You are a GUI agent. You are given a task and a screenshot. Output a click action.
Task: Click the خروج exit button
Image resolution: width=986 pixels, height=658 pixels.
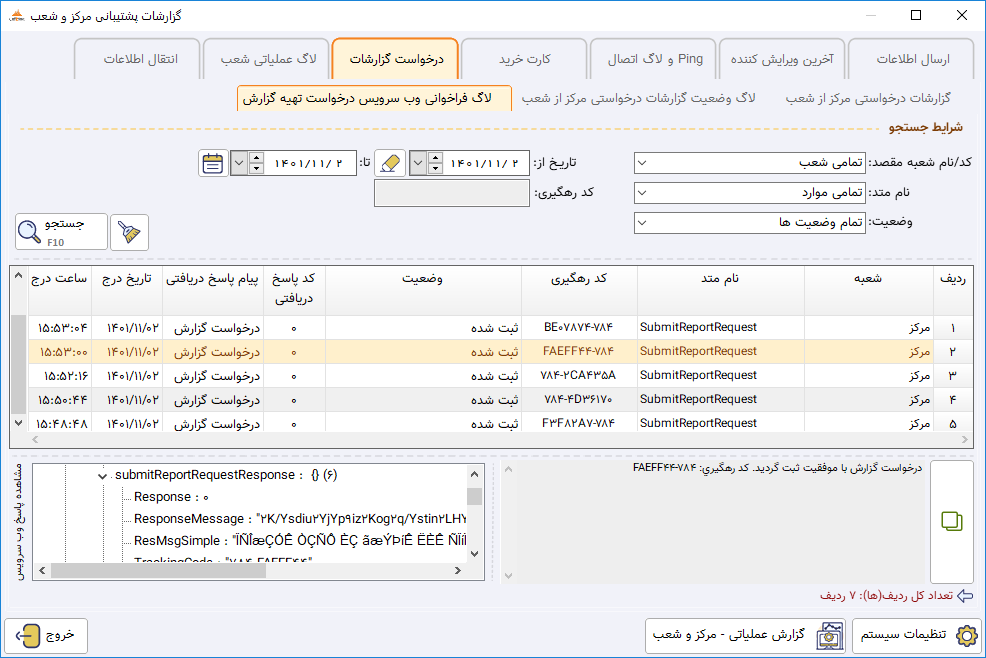pos(46,635)
